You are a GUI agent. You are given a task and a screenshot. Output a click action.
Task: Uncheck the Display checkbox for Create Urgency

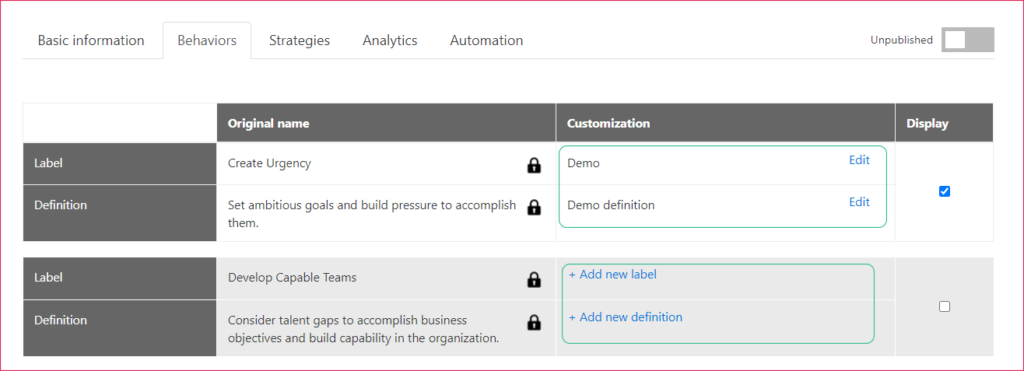(944, 191)
